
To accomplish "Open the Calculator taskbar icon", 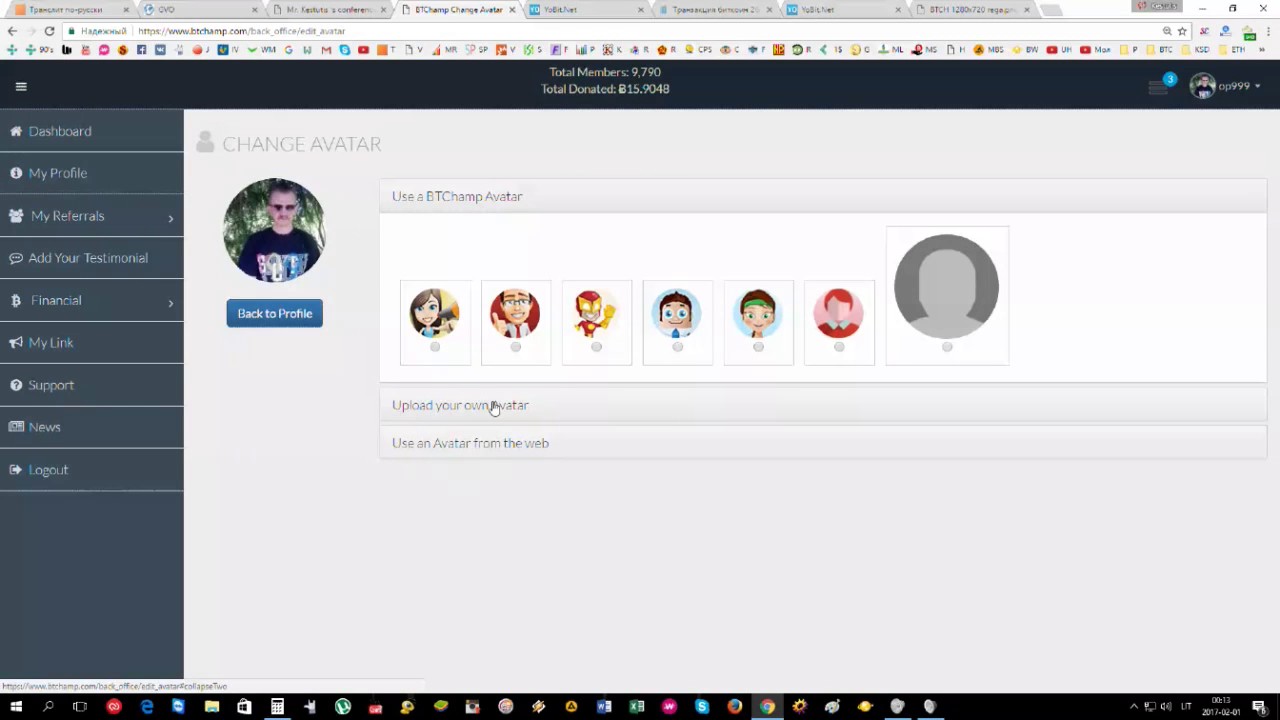I will tap(277, 707).
